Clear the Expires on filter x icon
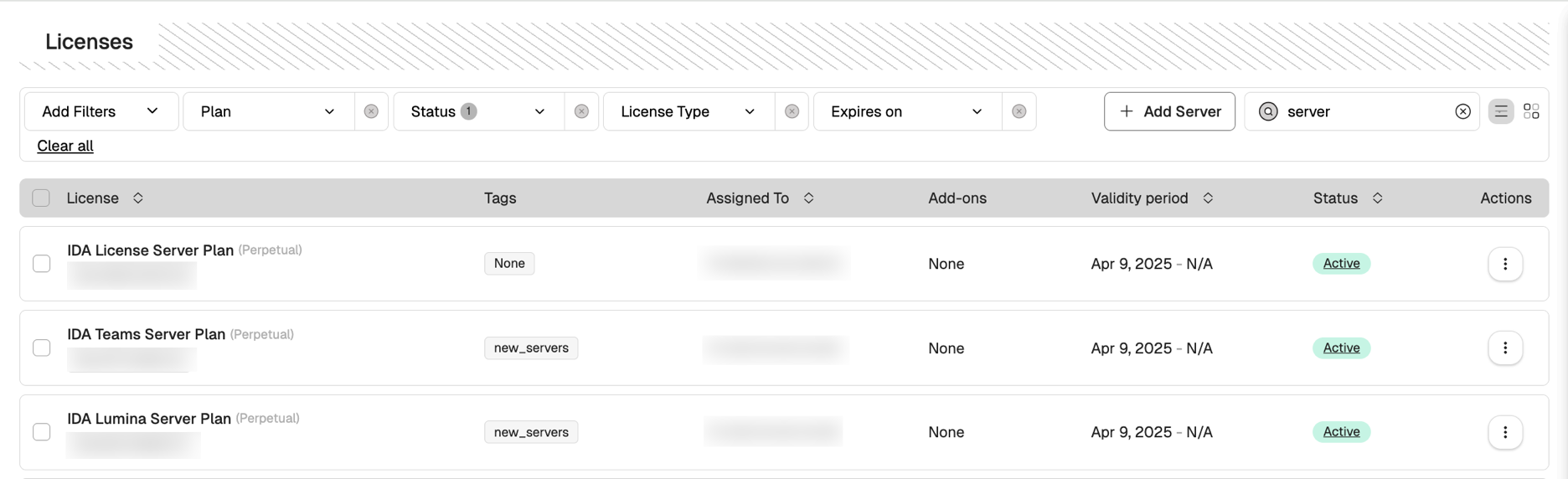 1019,111
